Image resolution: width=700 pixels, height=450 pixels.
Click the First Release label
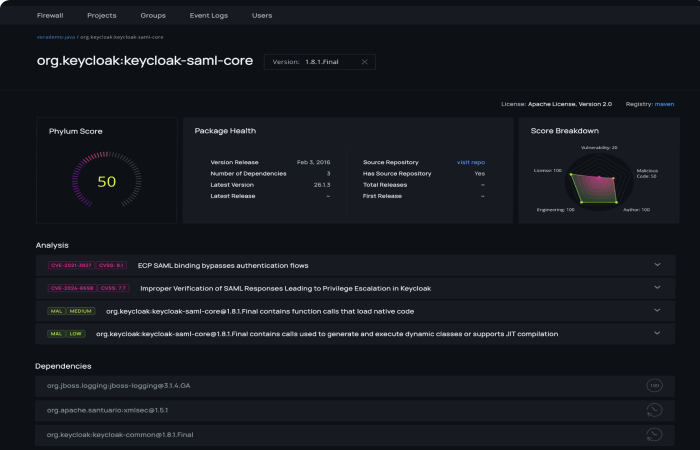382,196
